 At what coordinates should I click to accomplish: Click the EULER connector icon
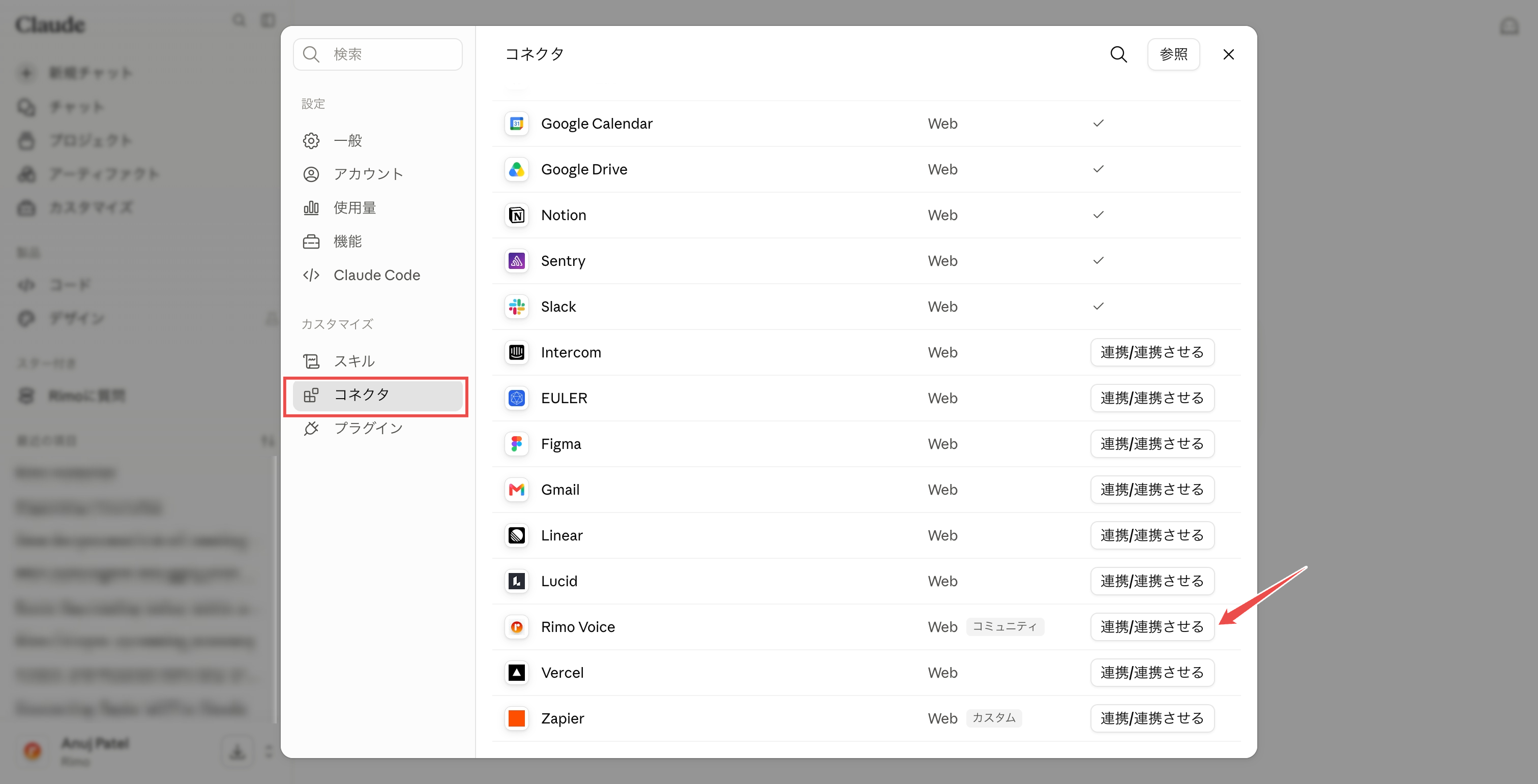(516, 398)
